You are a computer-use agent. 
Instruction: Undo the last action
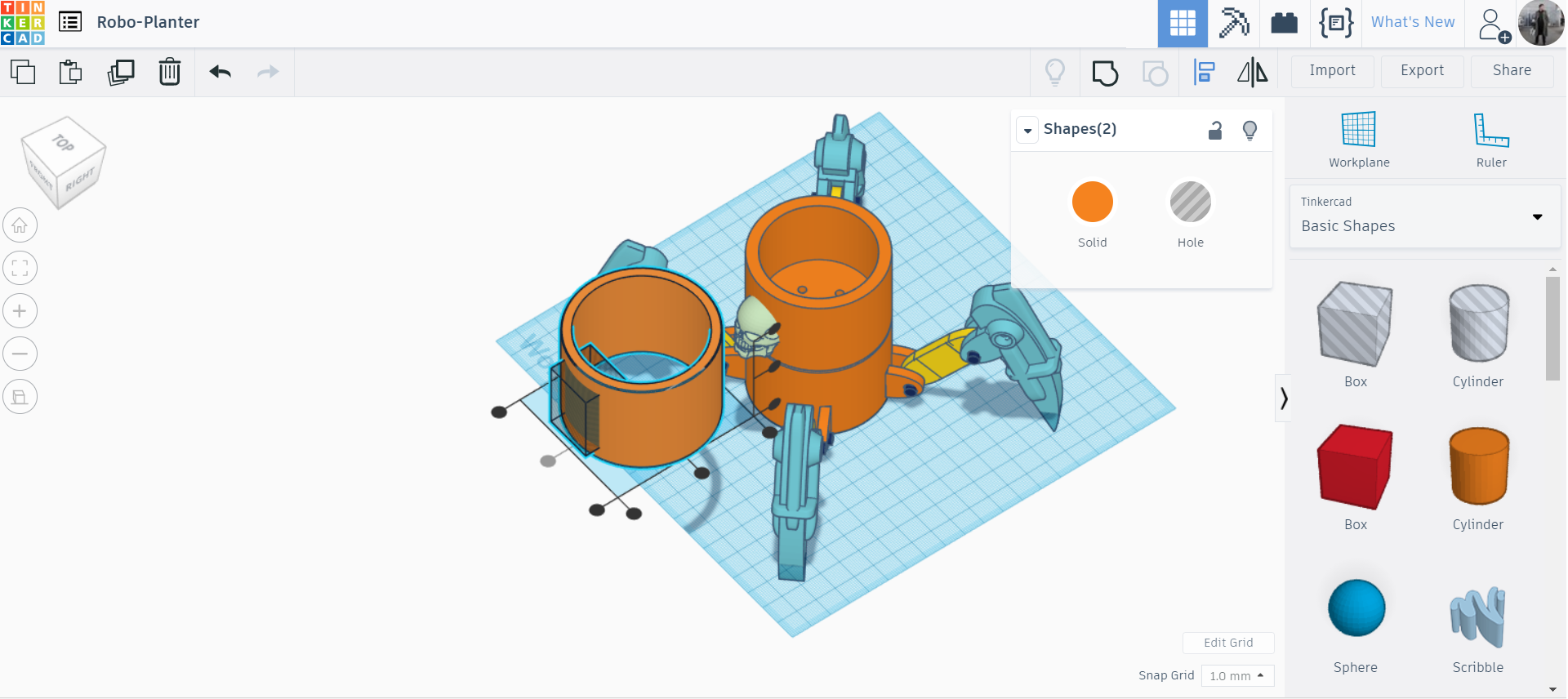220,72
